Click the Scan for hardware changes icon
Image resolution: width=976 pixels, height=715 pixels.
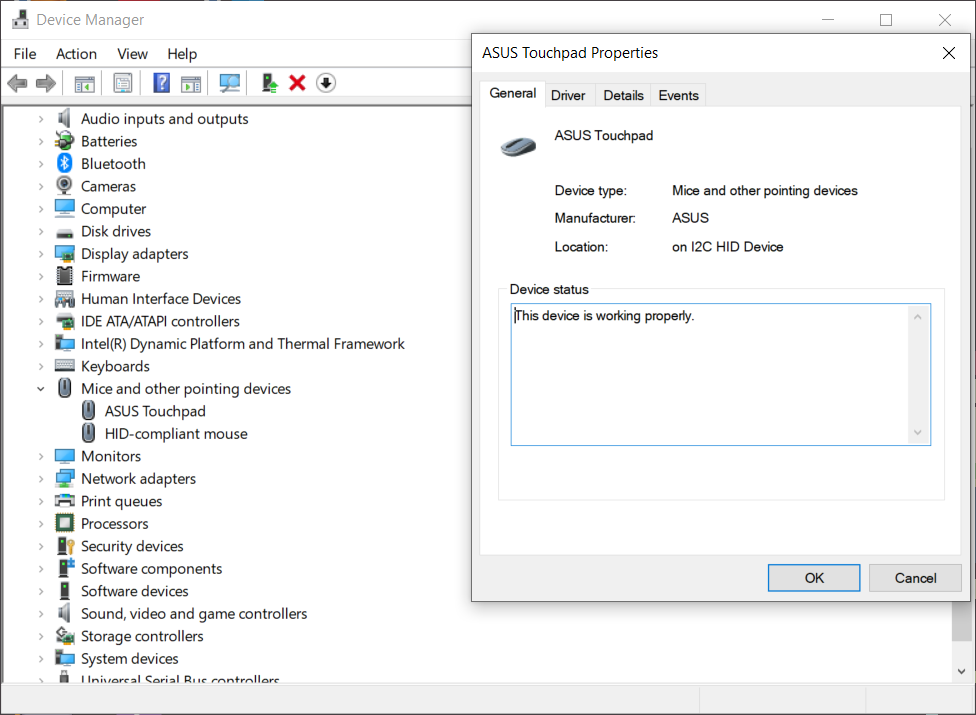[229, 82]
